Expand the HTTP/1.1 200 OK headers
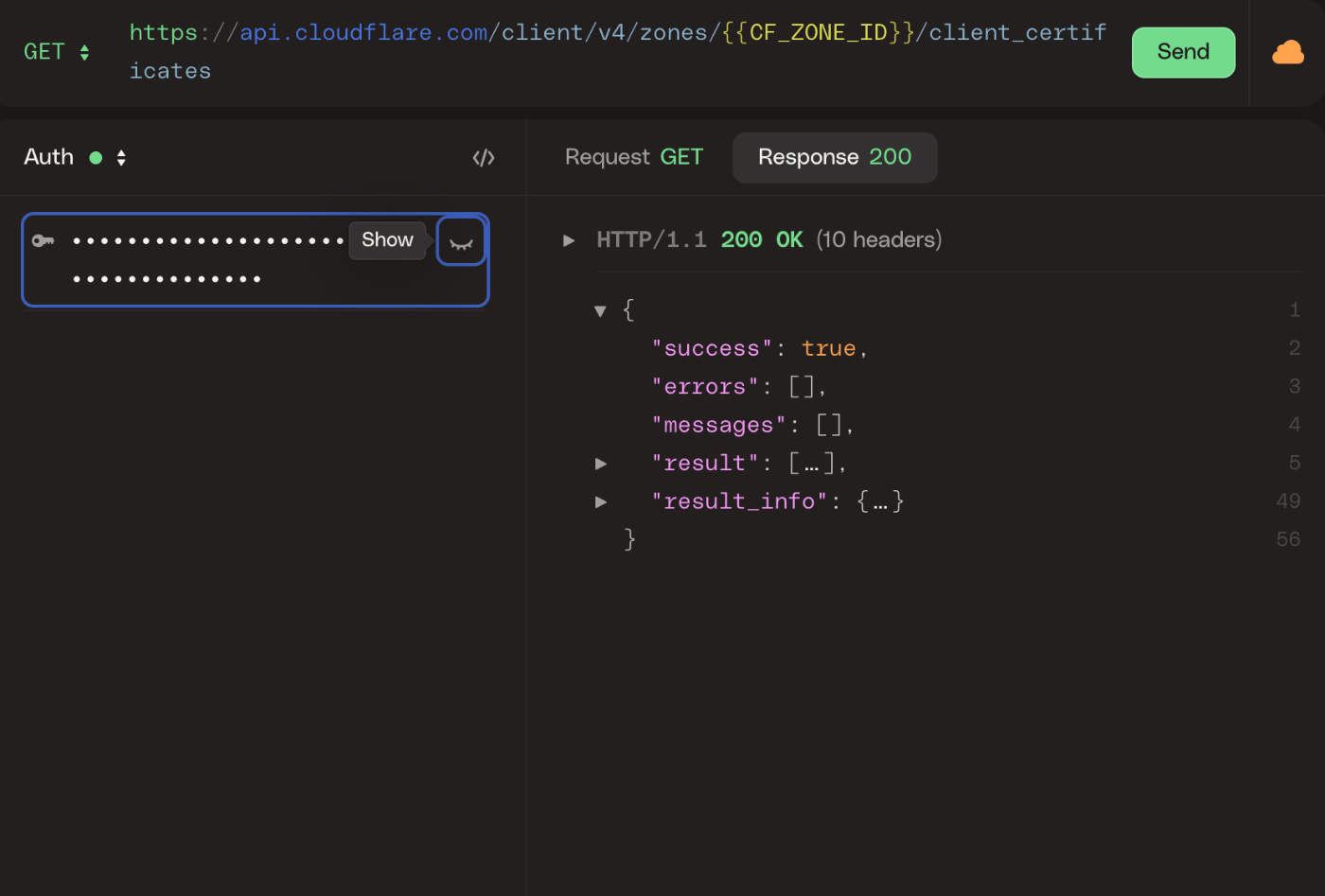 pos(569,240)
